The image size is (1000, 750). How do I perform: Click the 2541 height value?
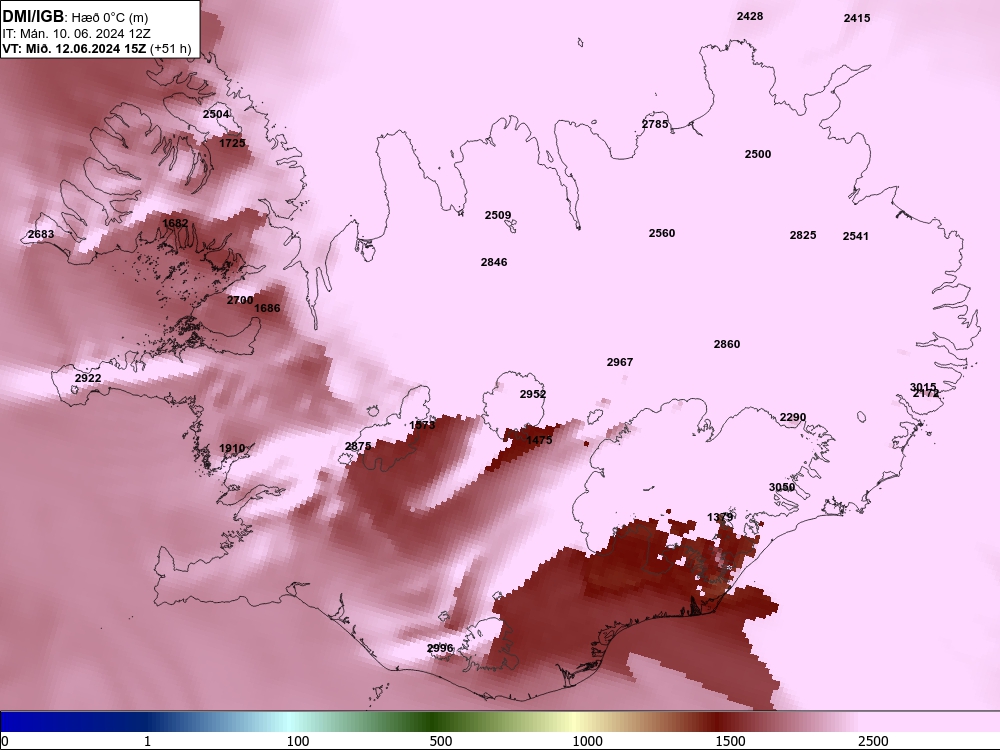[x=855, y=235]
